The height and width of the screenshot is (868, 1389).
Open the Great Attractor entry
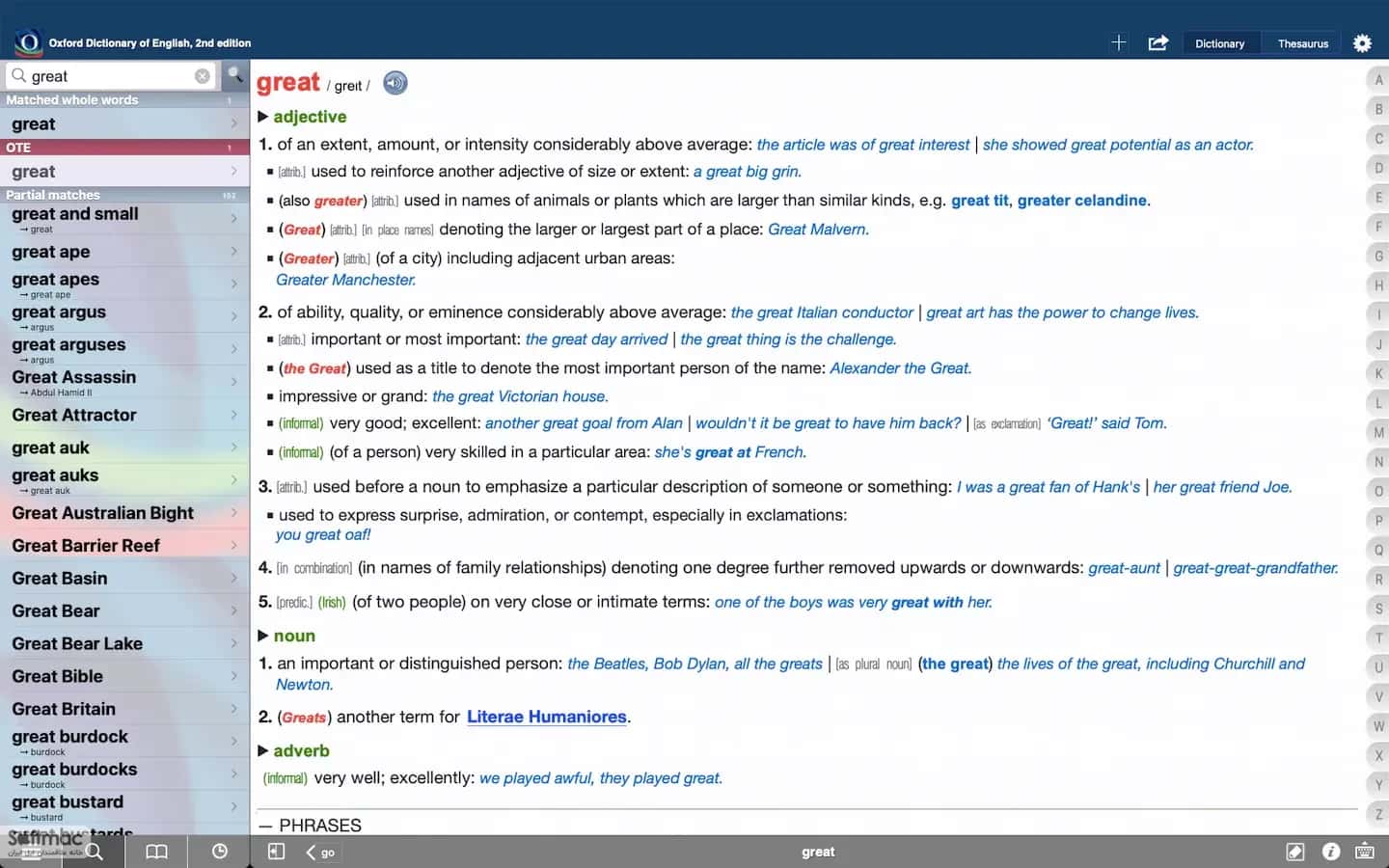tap(124, 416)
